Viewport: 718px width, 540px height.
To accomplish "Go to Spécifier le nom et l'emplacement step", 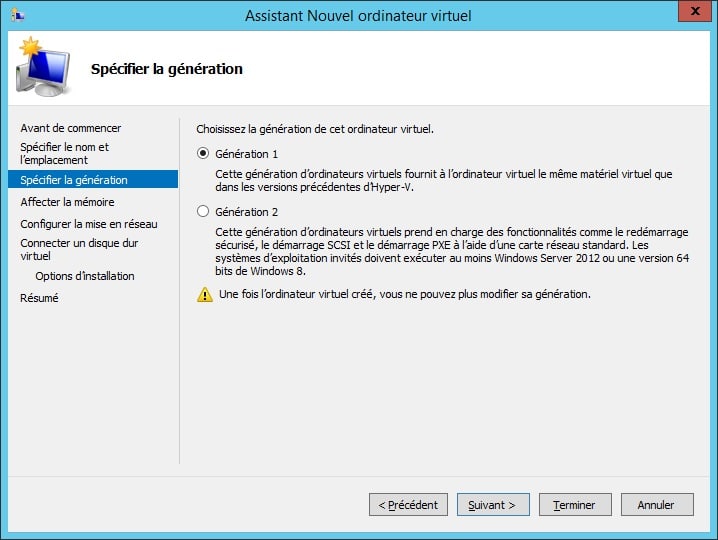I will (x=65, y=153).
